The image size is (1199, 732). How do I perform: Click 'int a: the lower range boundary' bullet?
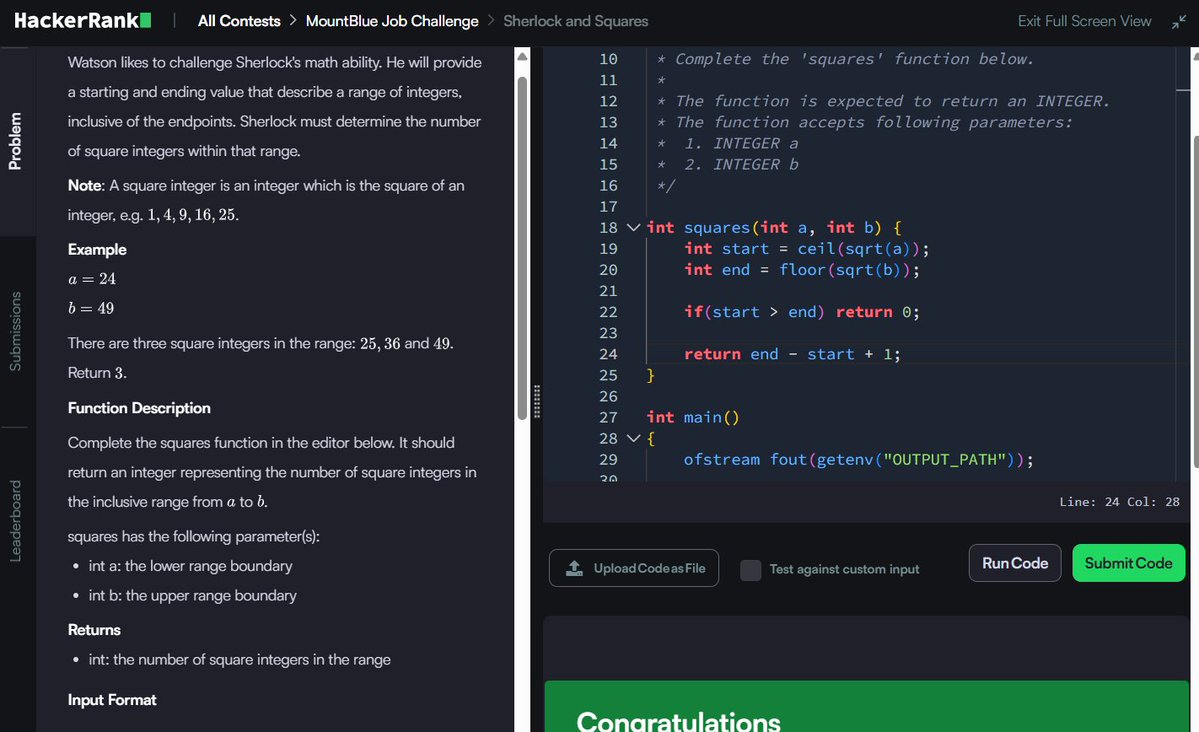(190, 566)
